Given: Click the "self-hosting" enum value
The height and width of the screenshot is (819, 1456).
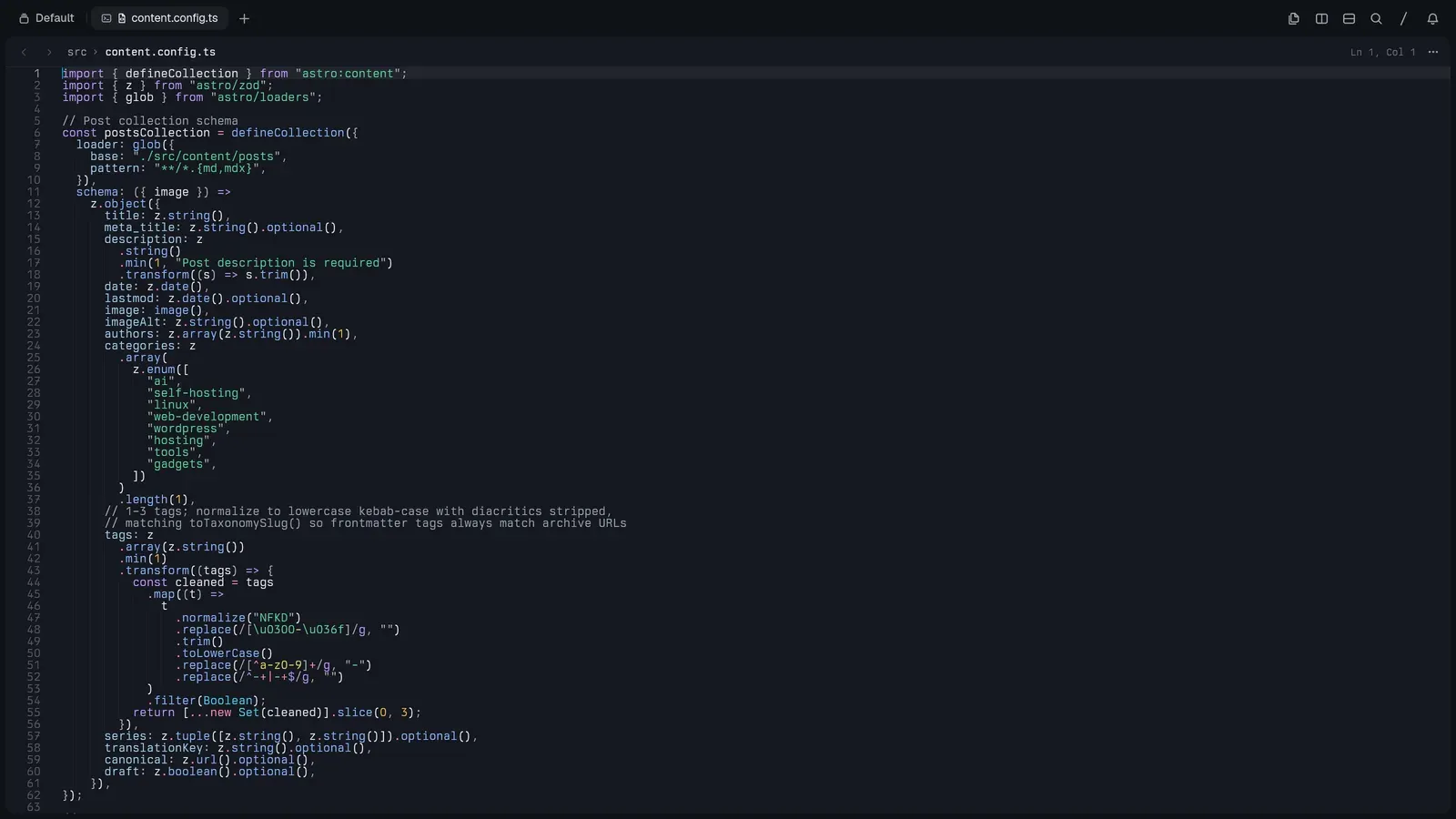Looking at the screenshot, I should (197, 393).
